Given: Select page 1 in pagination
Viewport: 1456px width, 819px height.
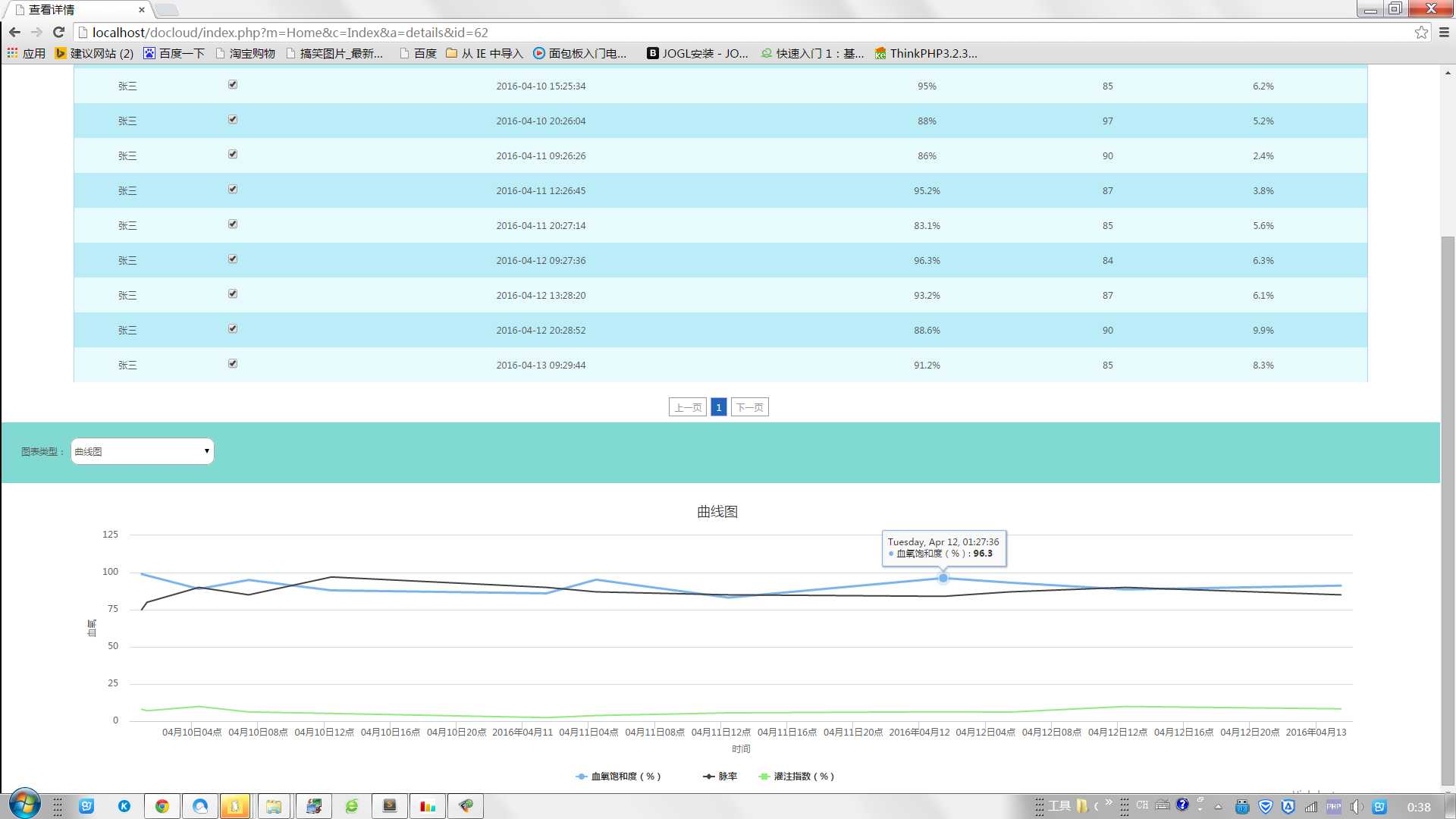Looking at the screenshot, I should coord(719,407).
